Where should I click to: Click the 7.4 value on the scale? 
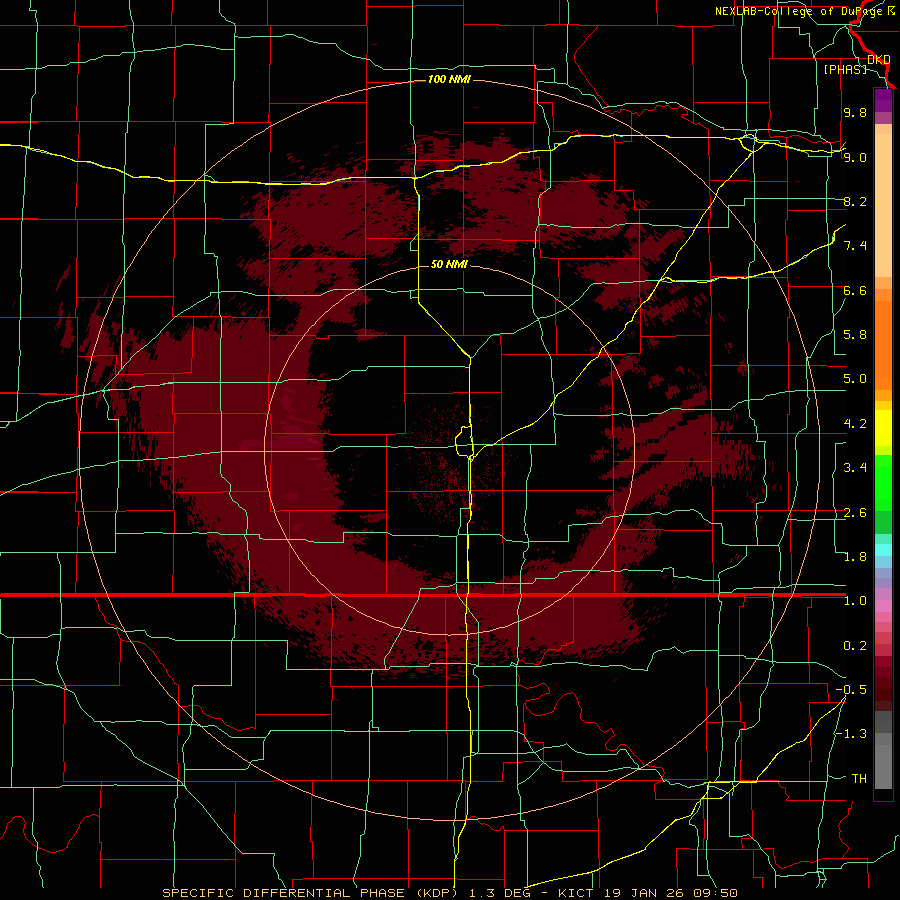pos(855,246)
